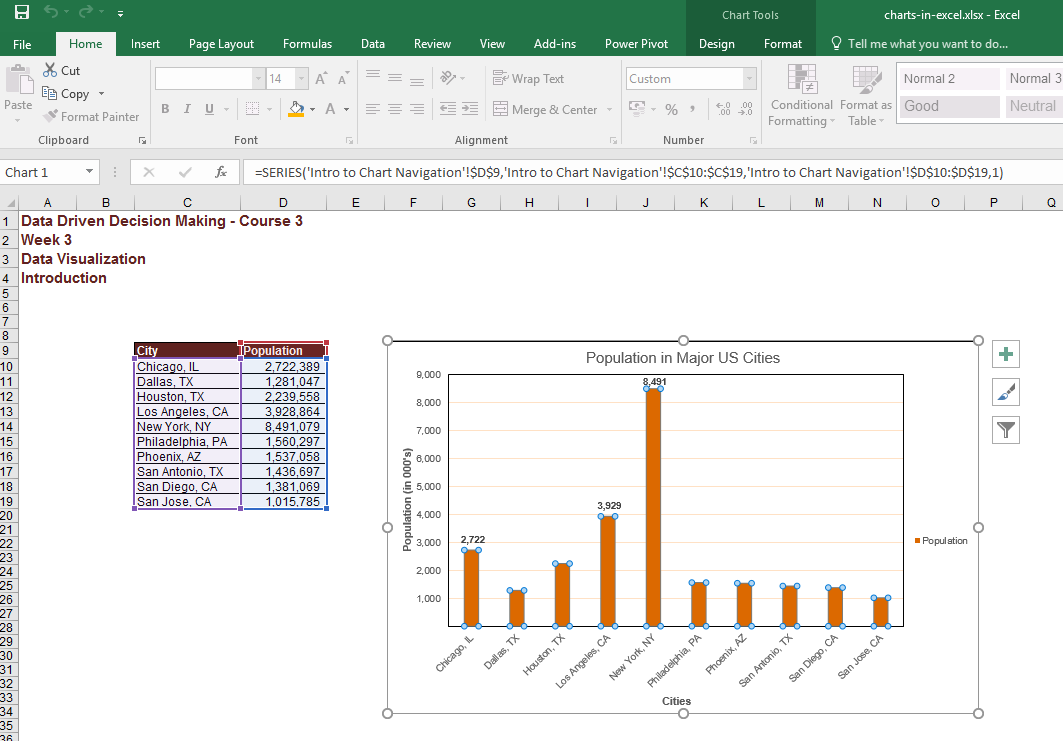The height and width of the screenshot is (741, 1063).
Task: Apply the Good cell style
Action: click(x=948, y=106)
